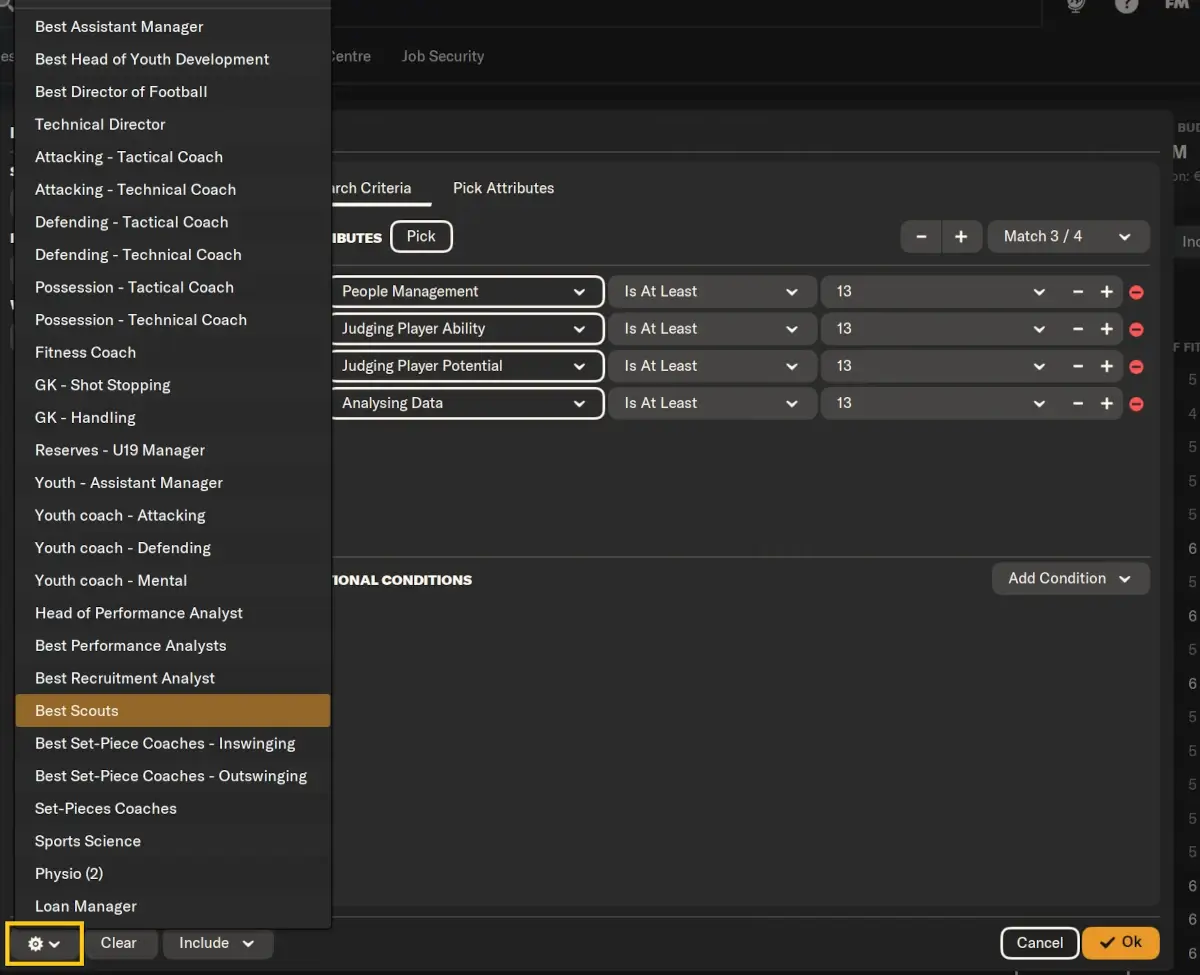
Task: Choose Technical Director from the list
Action: (173, 124)
